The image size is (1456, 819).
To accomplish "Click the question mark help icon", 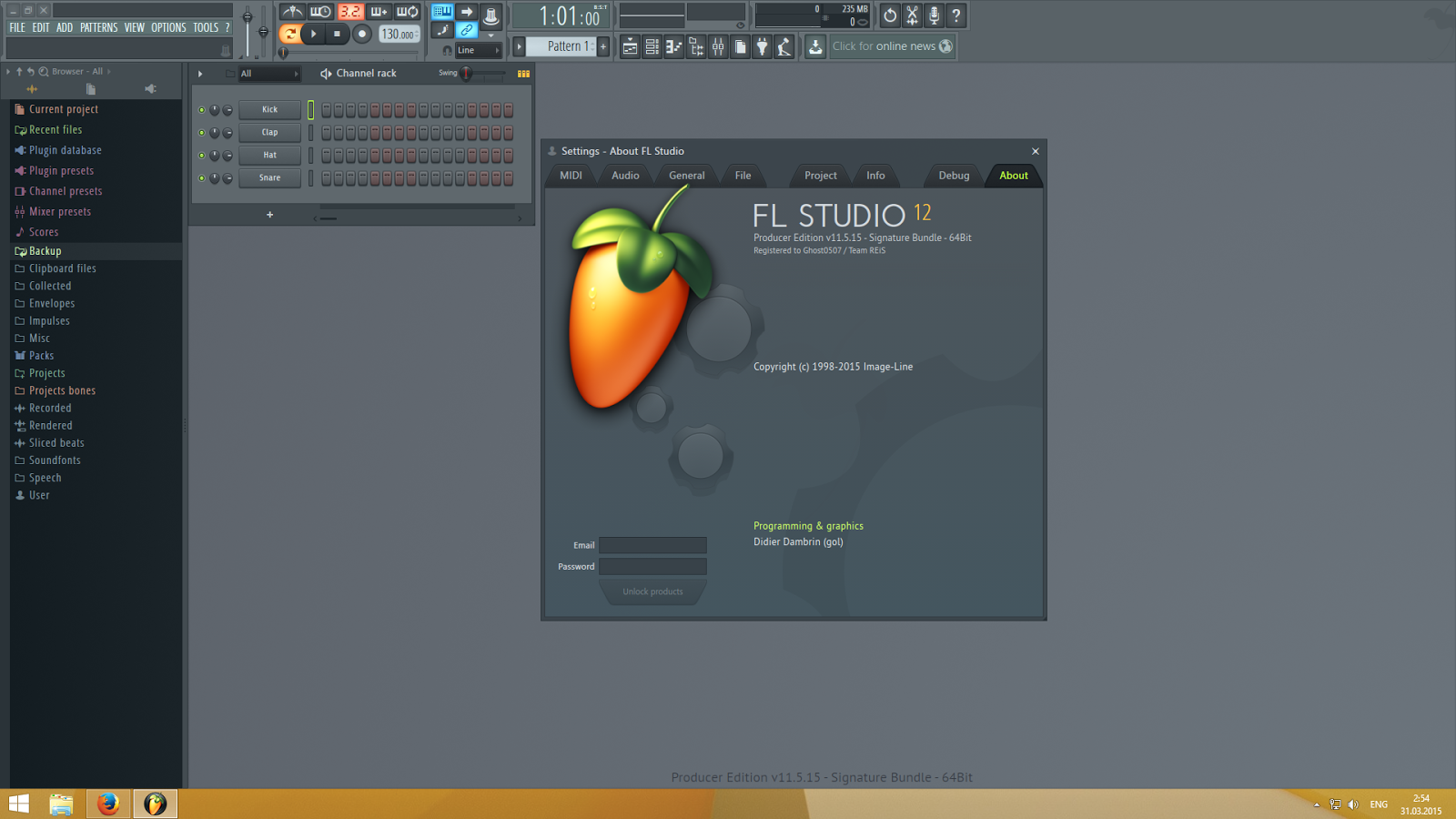I will [x=955, y=15].
